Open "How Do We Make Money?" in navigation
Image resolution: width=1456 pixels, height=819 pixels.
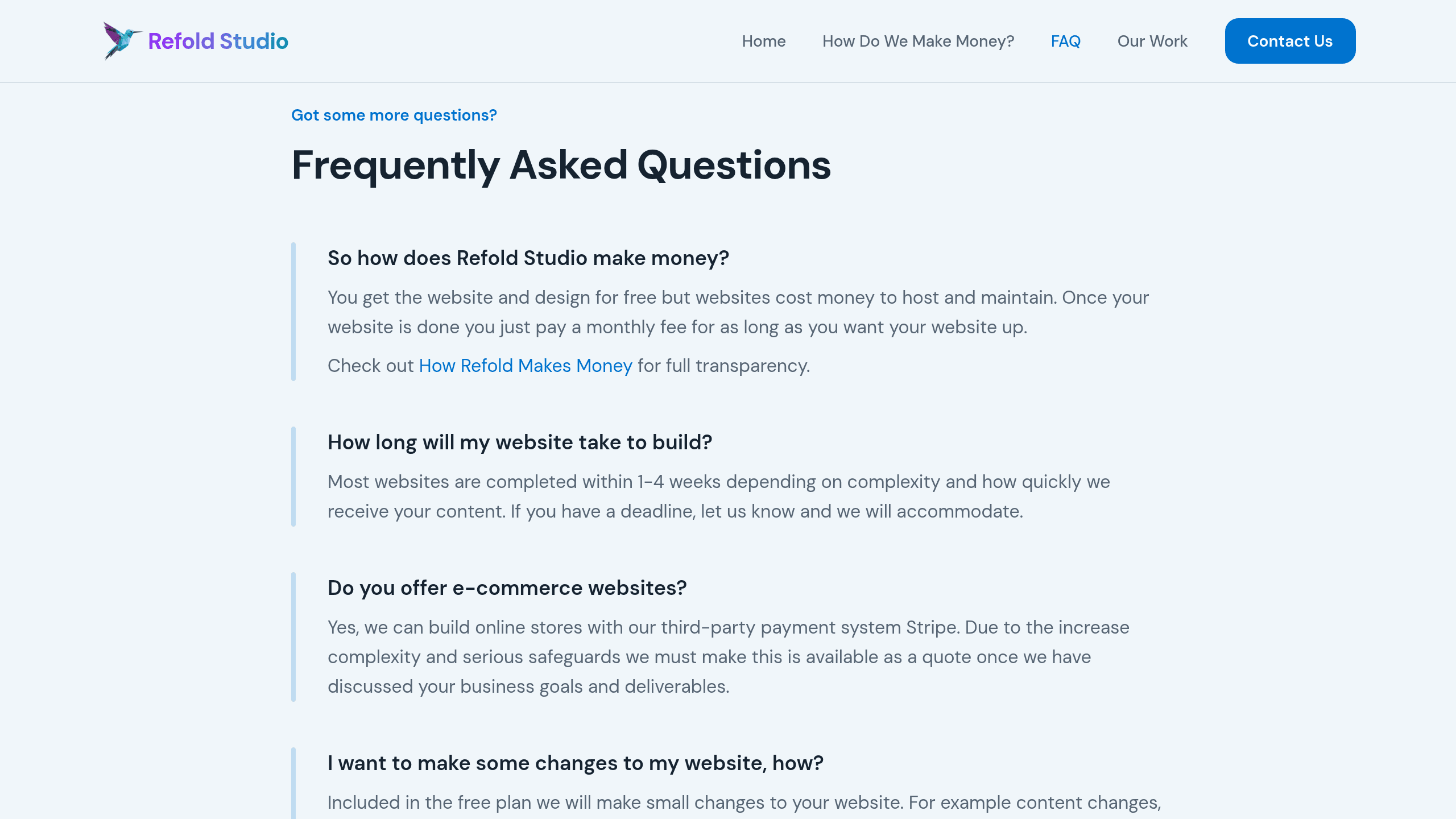pos(918,40)
